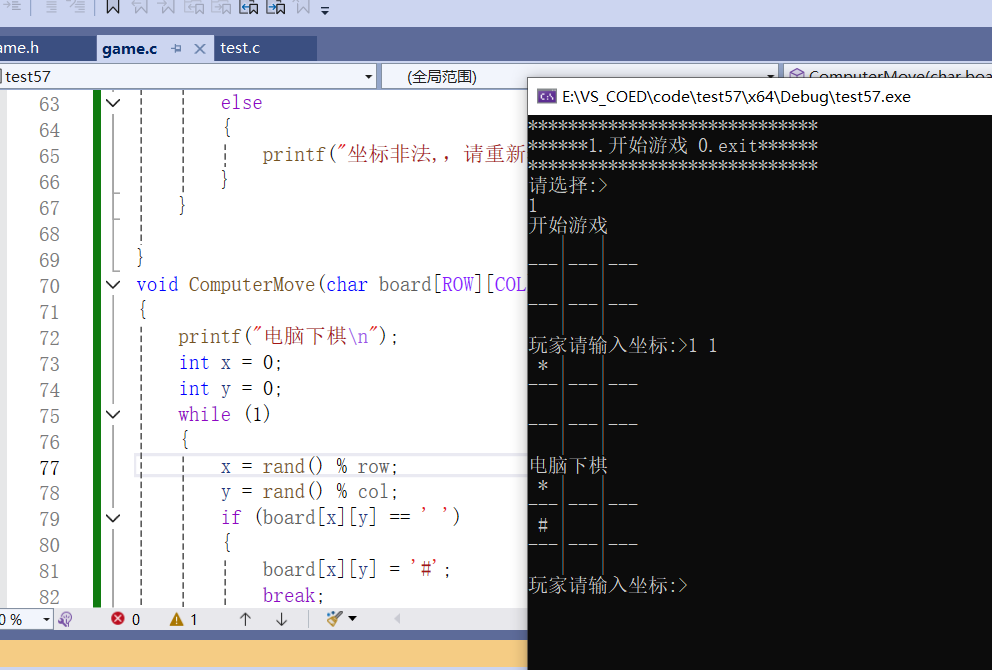Open the ComputerMove member dropdown
This screenshot has width=992, height=670.
pyautogui.click(x=888, y=77)
